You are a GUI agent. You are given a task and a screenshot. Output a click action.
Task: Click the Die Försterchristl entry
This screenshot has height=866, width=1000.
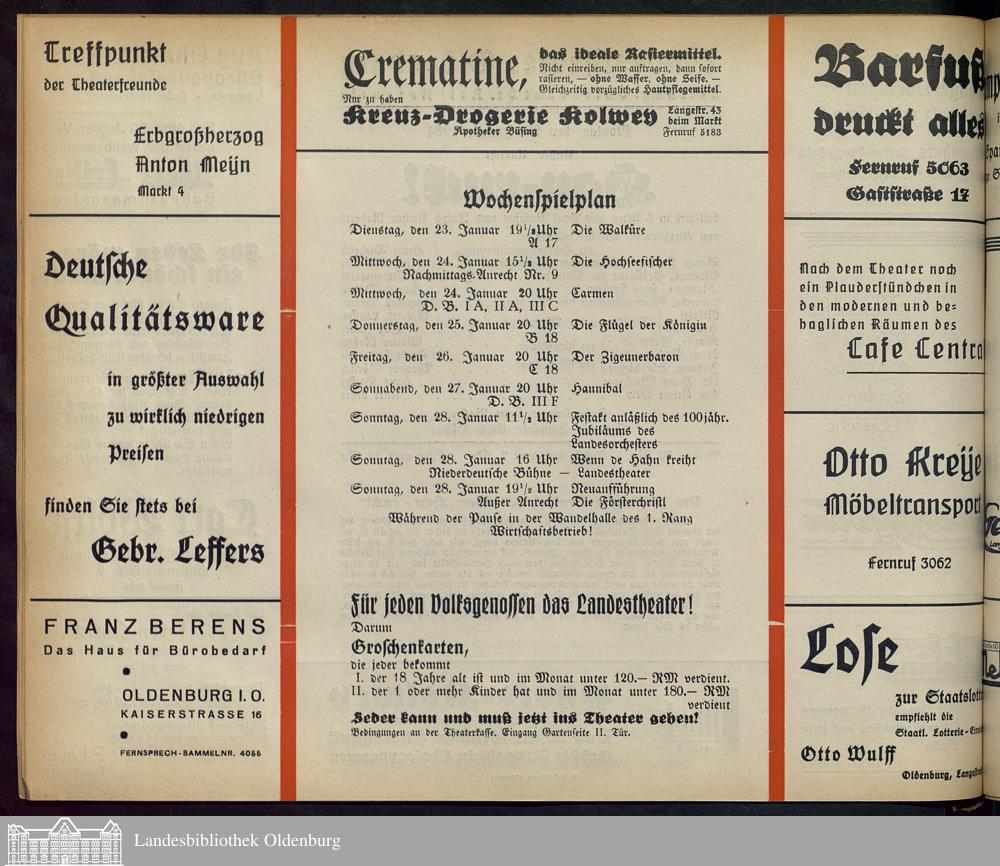[x=618, y=502]
